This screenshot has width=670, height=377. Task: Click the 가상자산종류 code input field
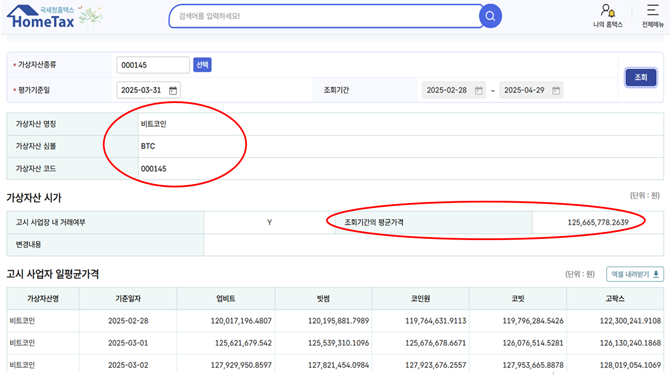click(153, 65)
